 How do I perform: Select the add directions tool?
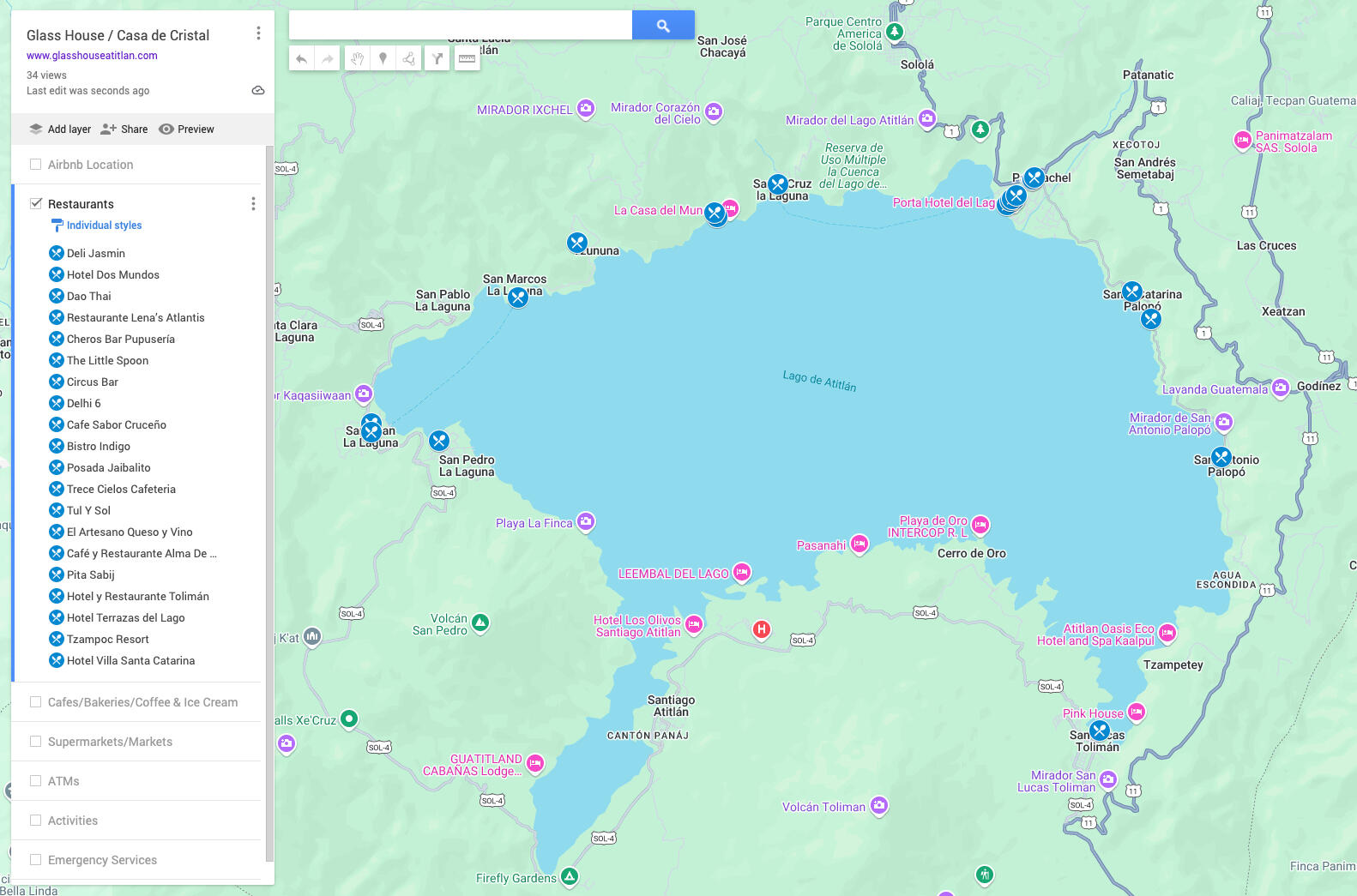pos(437,59)
